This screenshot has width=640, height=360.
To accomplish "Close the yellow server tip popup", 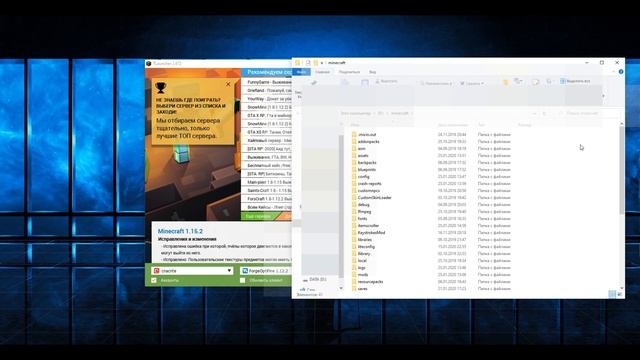I will click(x=228, y=84).
